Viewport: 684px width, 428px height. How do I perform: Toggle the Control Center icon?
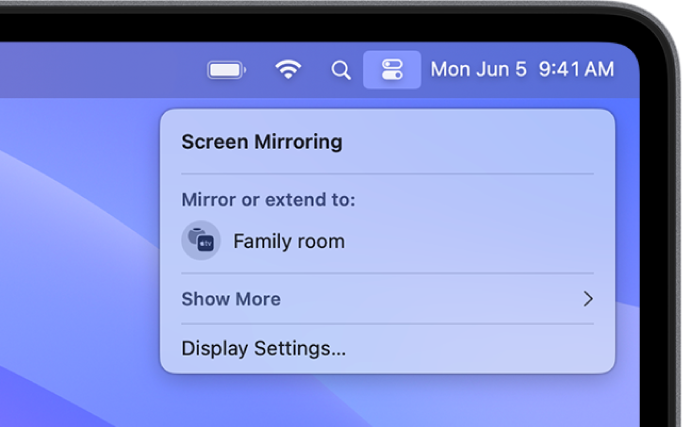pos(392,70)
